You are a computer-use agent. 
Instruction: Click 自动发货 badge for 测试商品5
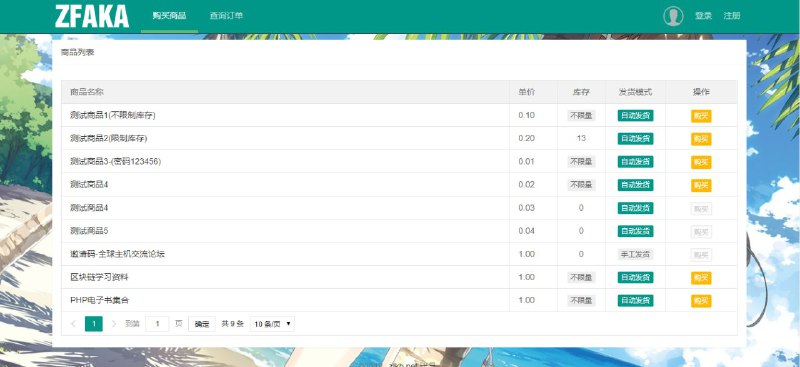(x=635, y=231)
